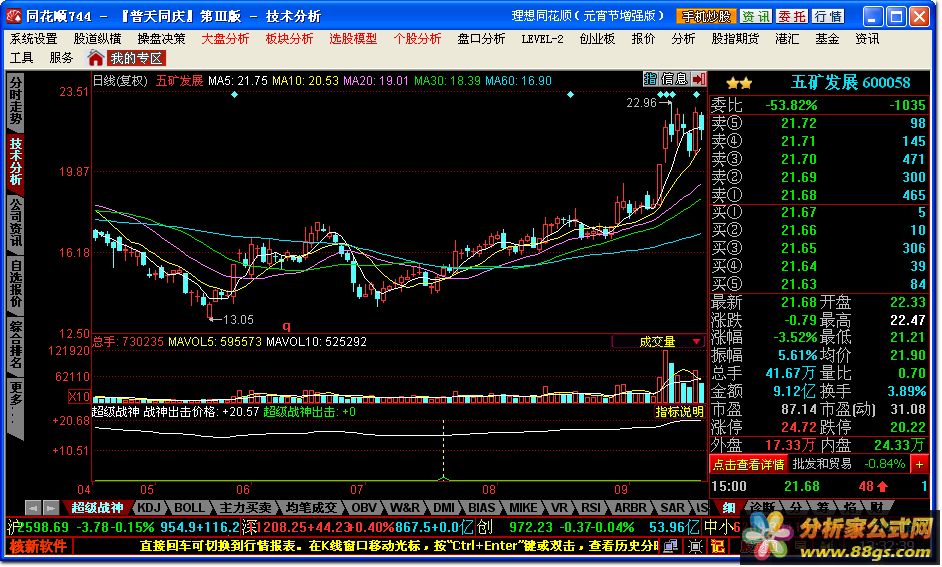The height and width of the screenshot is (567, 942).
Task: Open the 个股分析 menu
Action: point(417,39)
